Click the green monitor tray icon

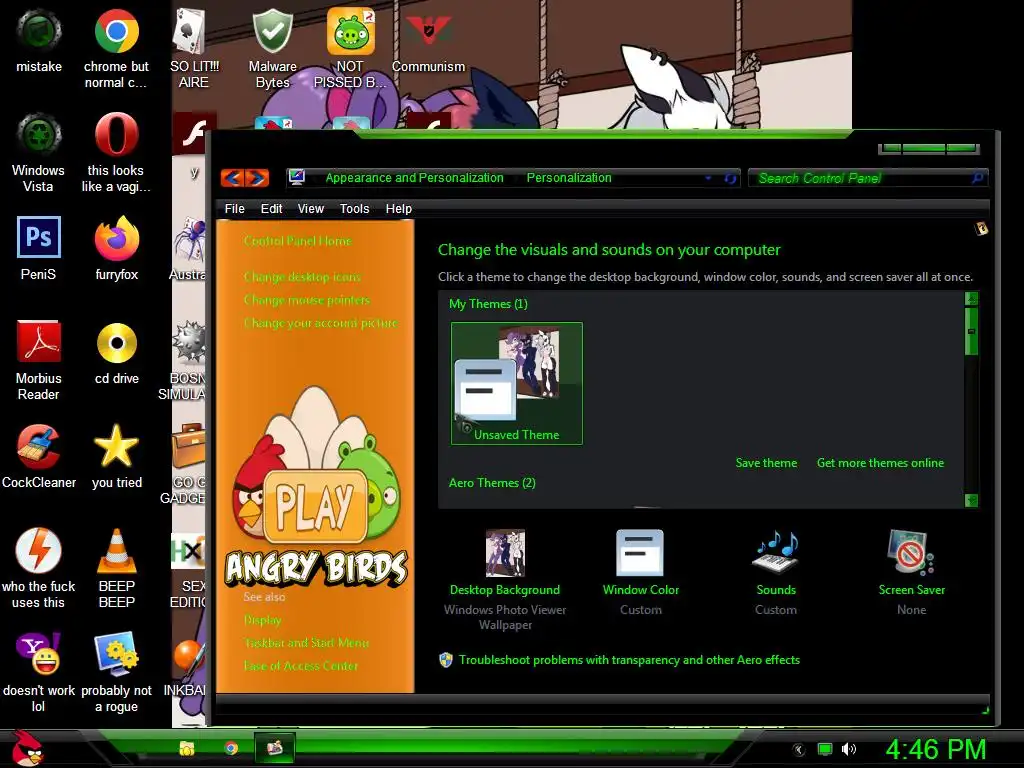[x=825, y=749]
